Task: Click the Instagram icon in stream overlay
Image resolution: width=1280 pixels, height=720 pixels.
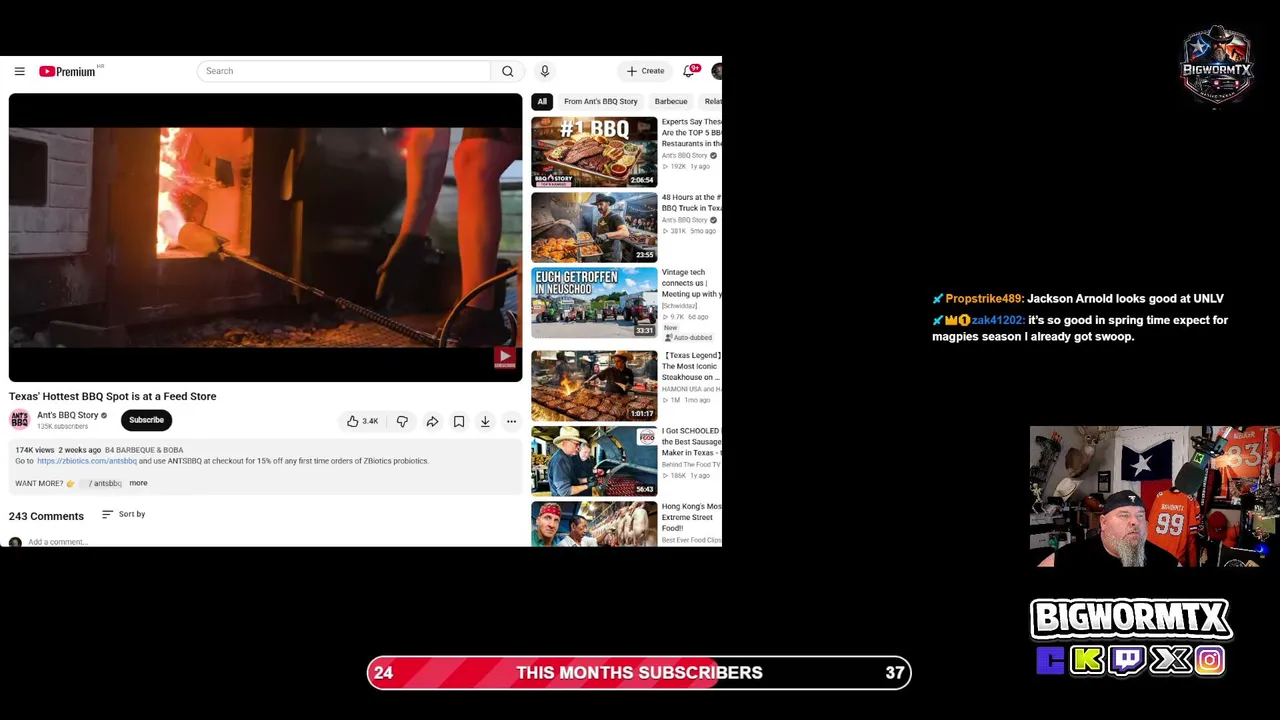Action: tap(1209, 660)
